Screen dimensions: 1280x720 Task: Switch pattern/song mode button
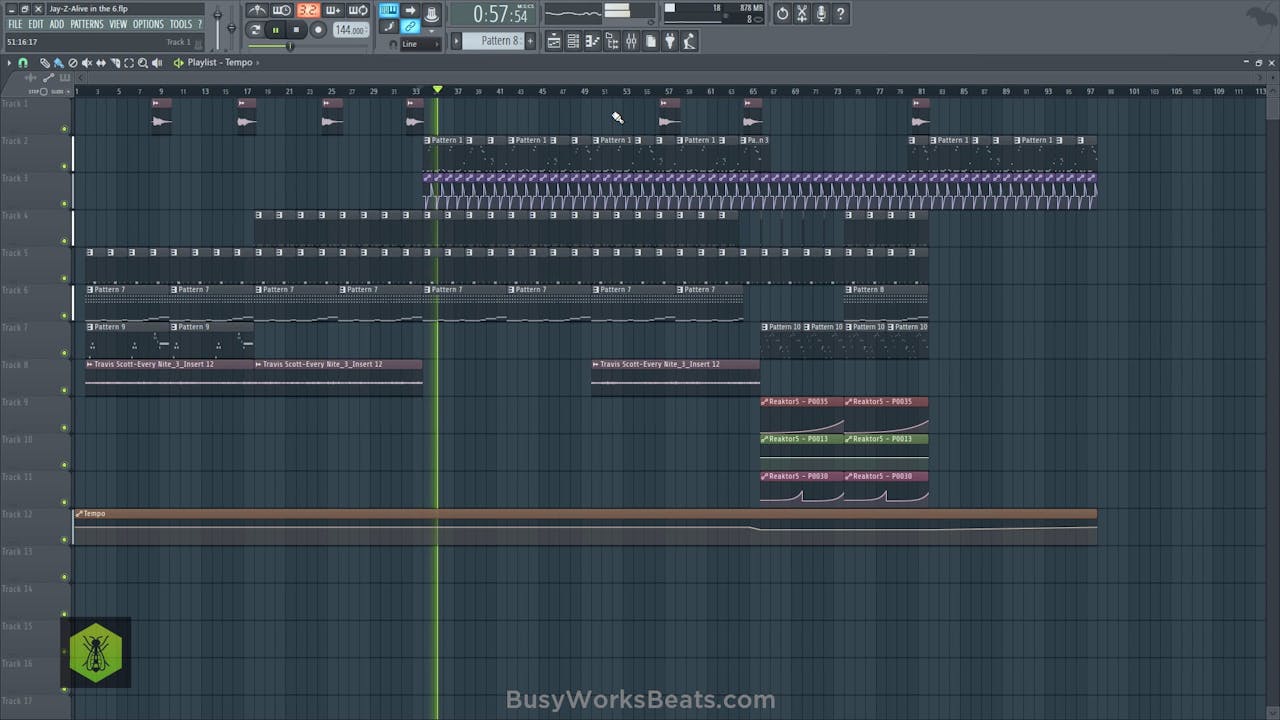click(254, 30)
